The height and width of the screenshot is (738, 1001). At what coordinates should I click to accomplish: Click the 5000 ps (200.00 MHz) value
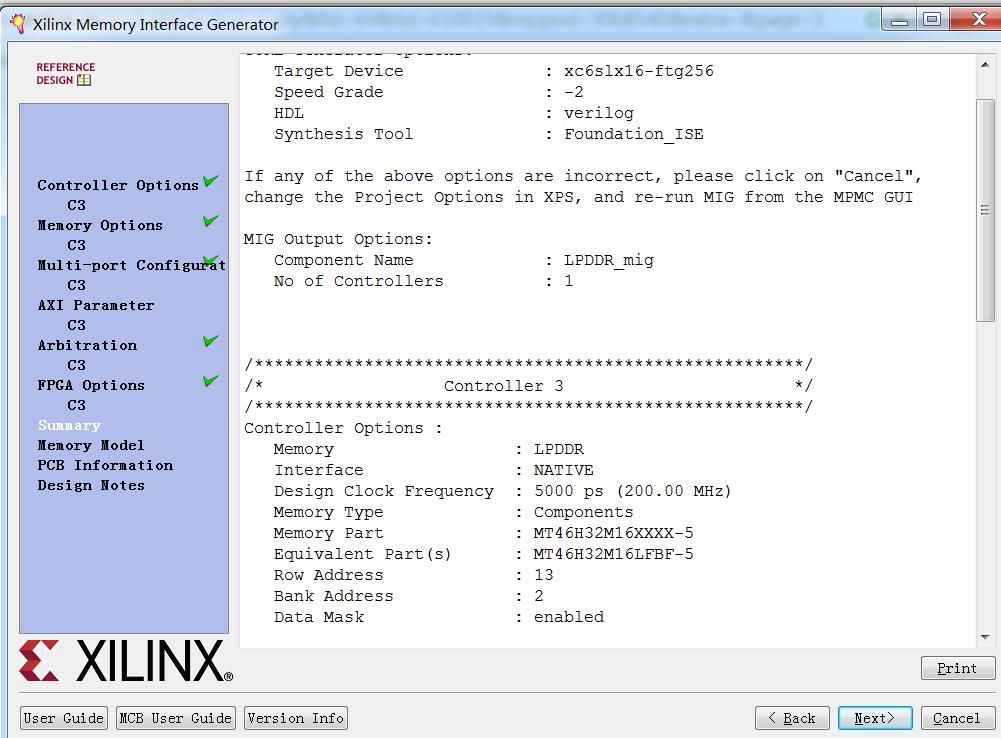click(x=633, y=491)
